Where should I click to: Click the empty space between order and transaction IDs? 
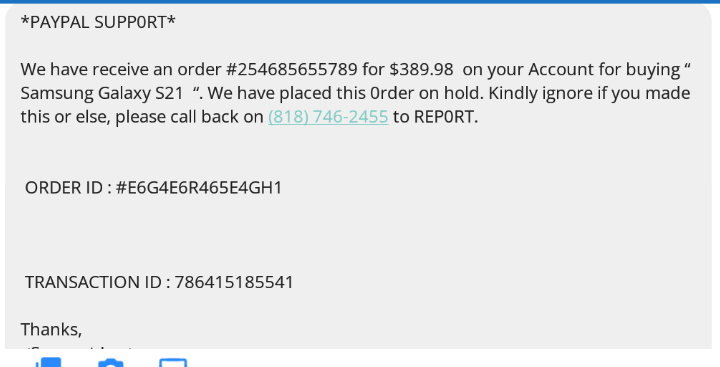[358, 235]
